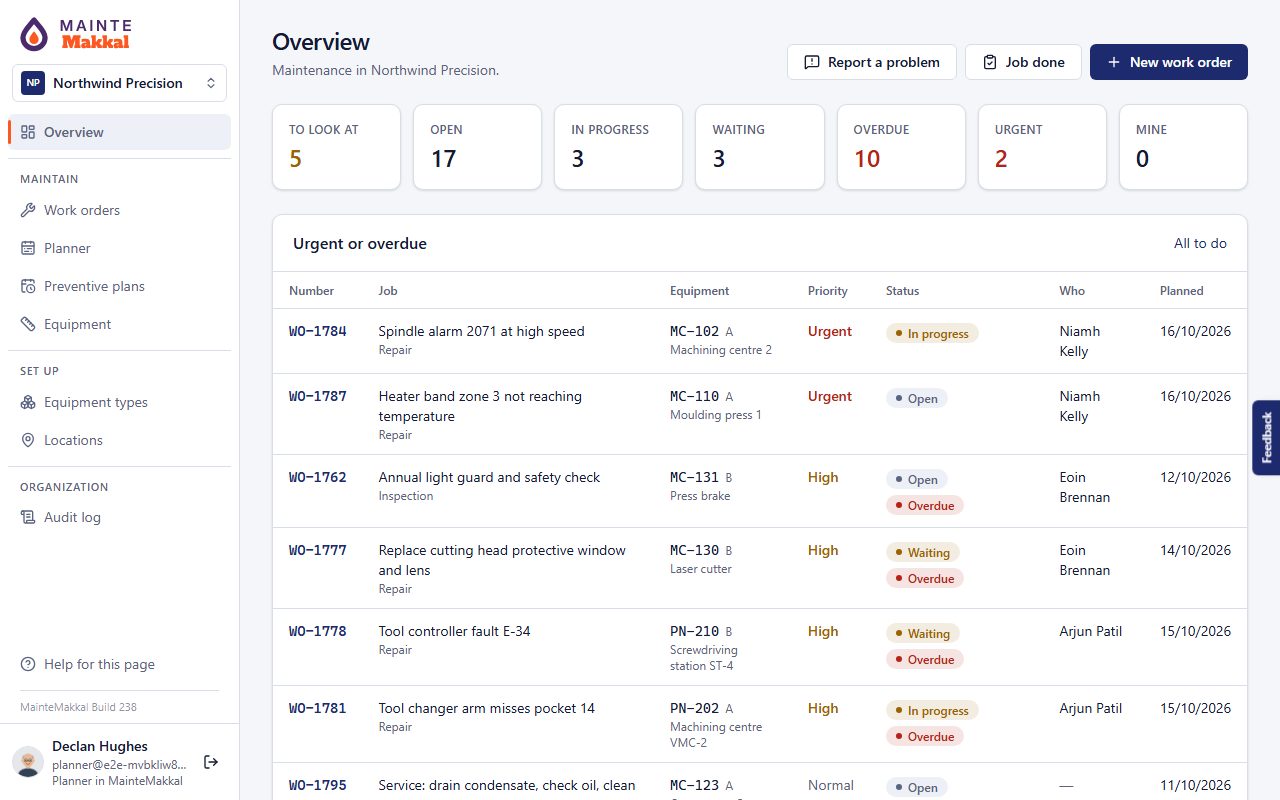
Task: Open the Northwind Precision organization switcher
Action: pos(119,83)
